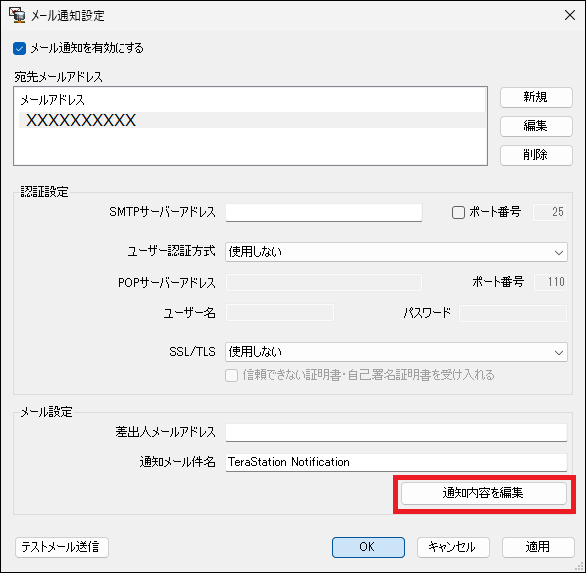Toggle 信頼できない証明書 acceptance checkbox
The width and height of the screenshot is (586, 573).
point(231,375)
